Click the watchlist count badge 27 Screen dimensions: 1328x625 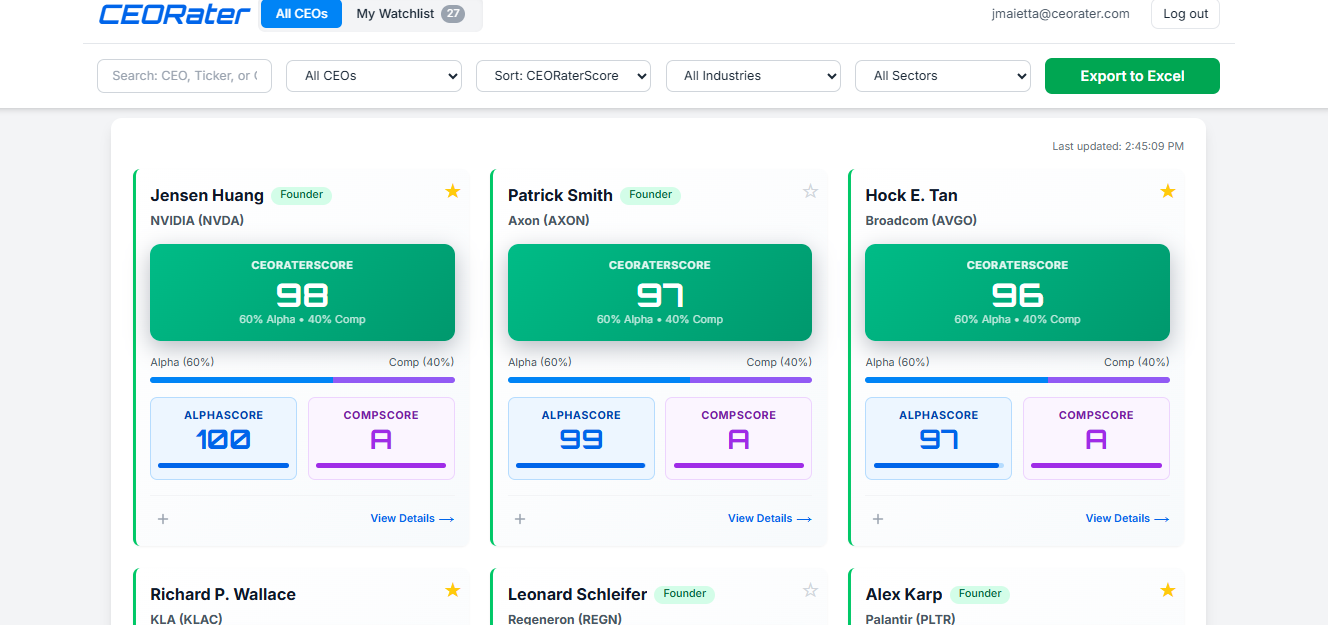pos(453,14)
